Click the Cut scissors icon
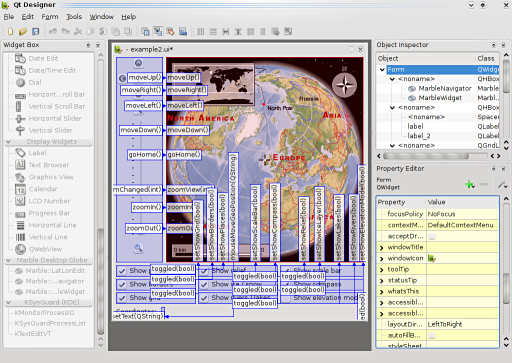This screenshot has height=363, width=512. tap(78, 32)
